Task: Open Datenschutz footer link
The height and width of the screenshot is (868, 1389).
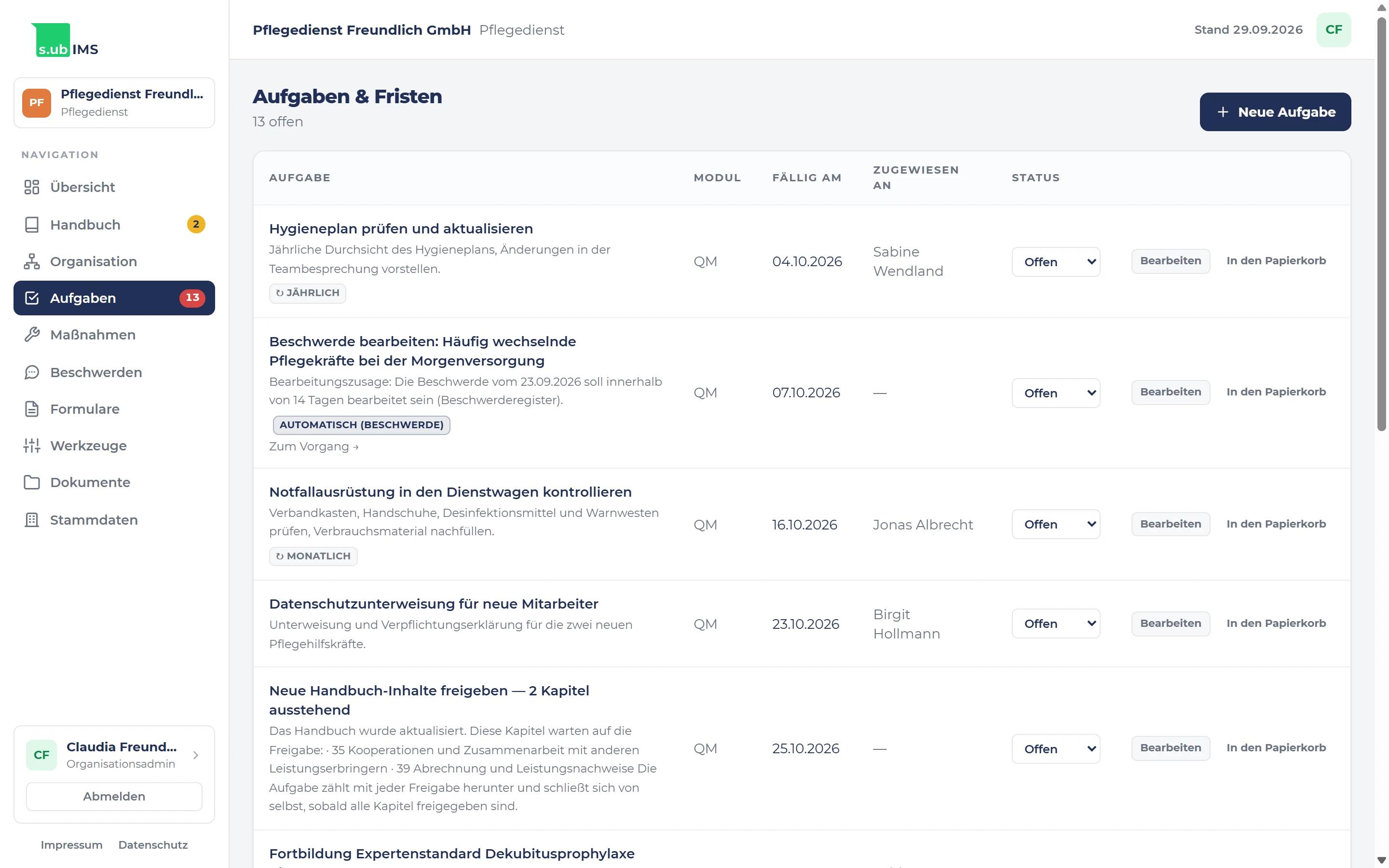Action: click(x=153, y=845)
